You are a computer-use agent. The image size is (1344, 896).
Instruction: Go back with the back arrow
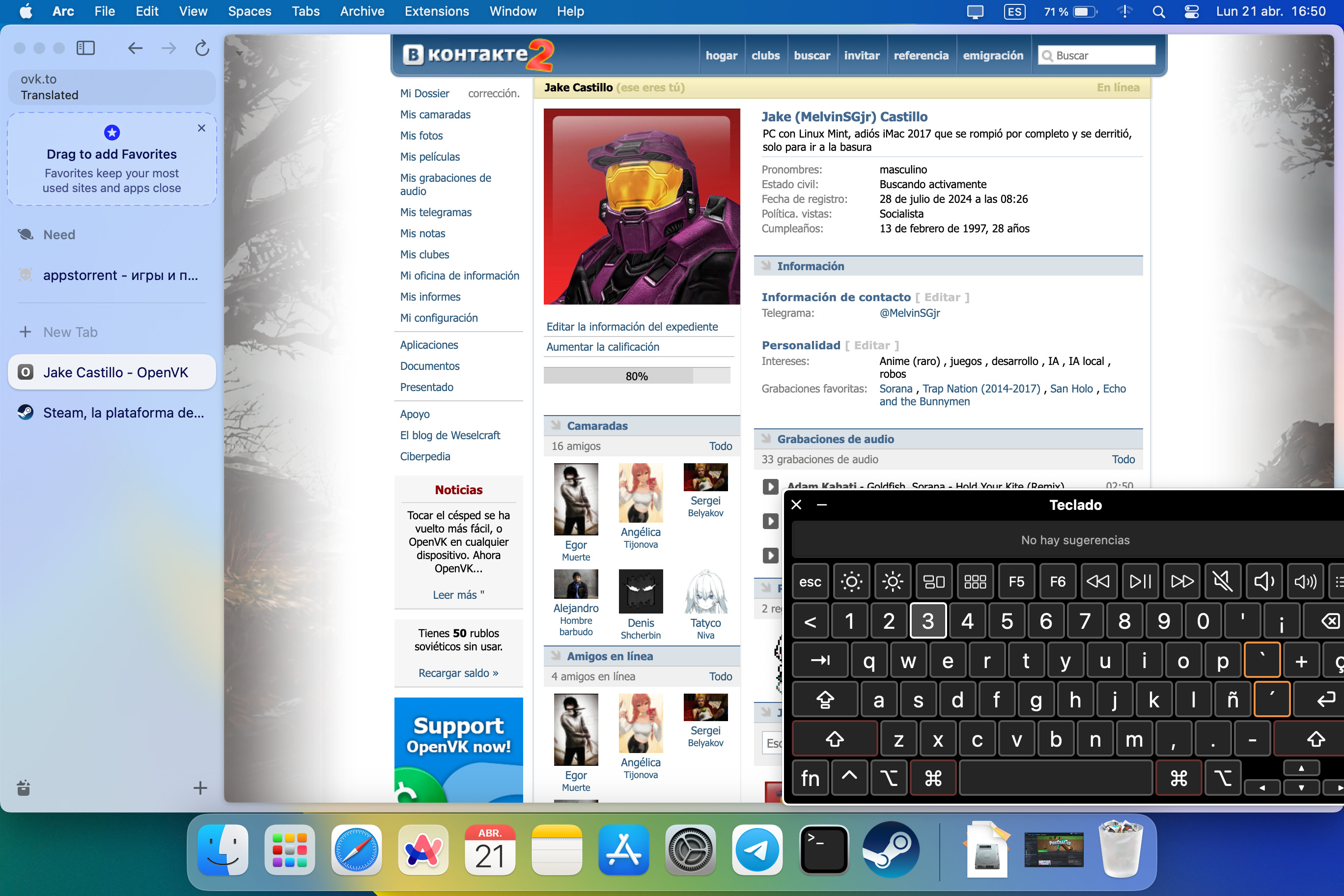click(x=135, y=48)
